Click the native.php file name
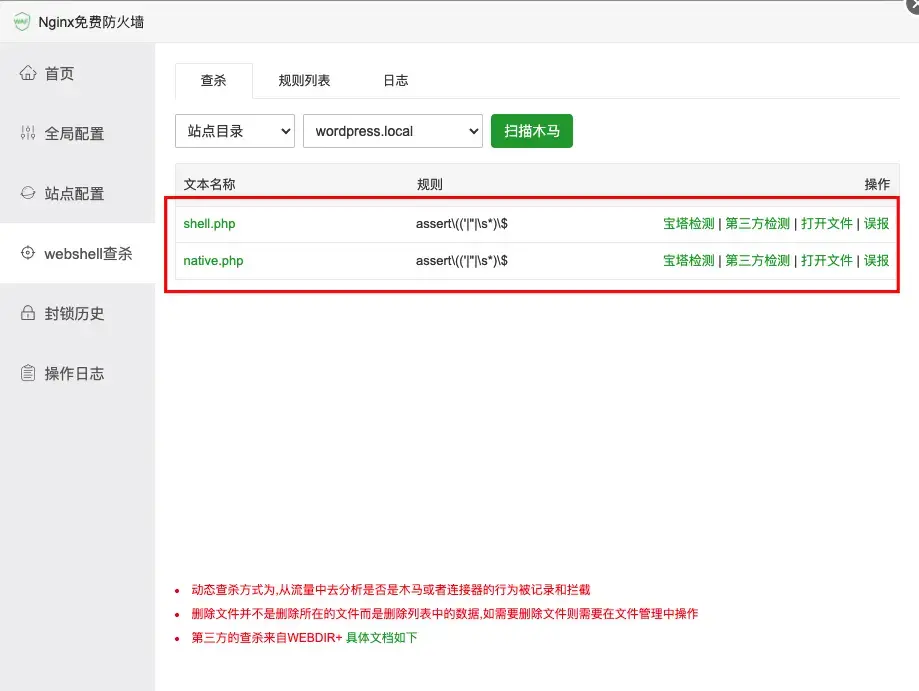This screenshot has width=919, height=691. [x=211, y=260]
